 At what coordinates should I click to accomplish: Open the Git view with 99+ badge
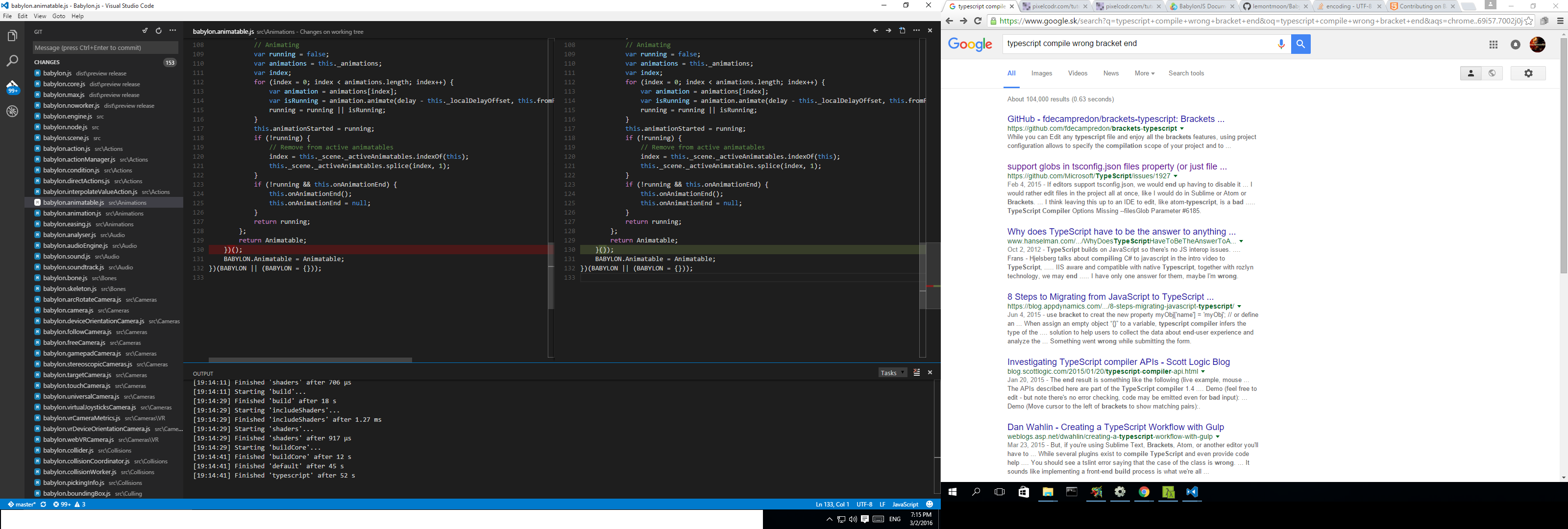12,87
